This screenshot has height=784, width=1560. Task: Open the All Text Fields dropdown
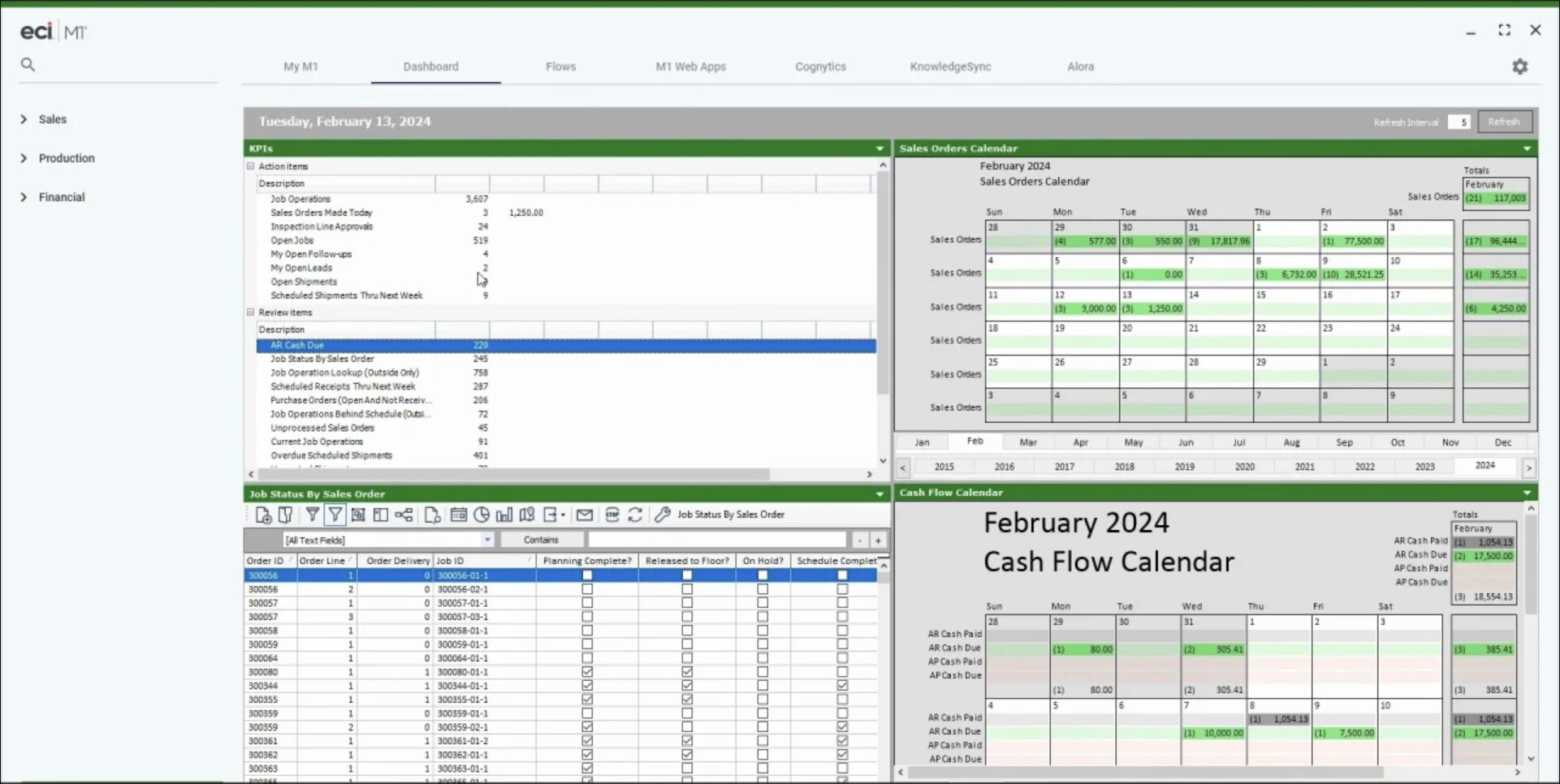tap(487, 540)
